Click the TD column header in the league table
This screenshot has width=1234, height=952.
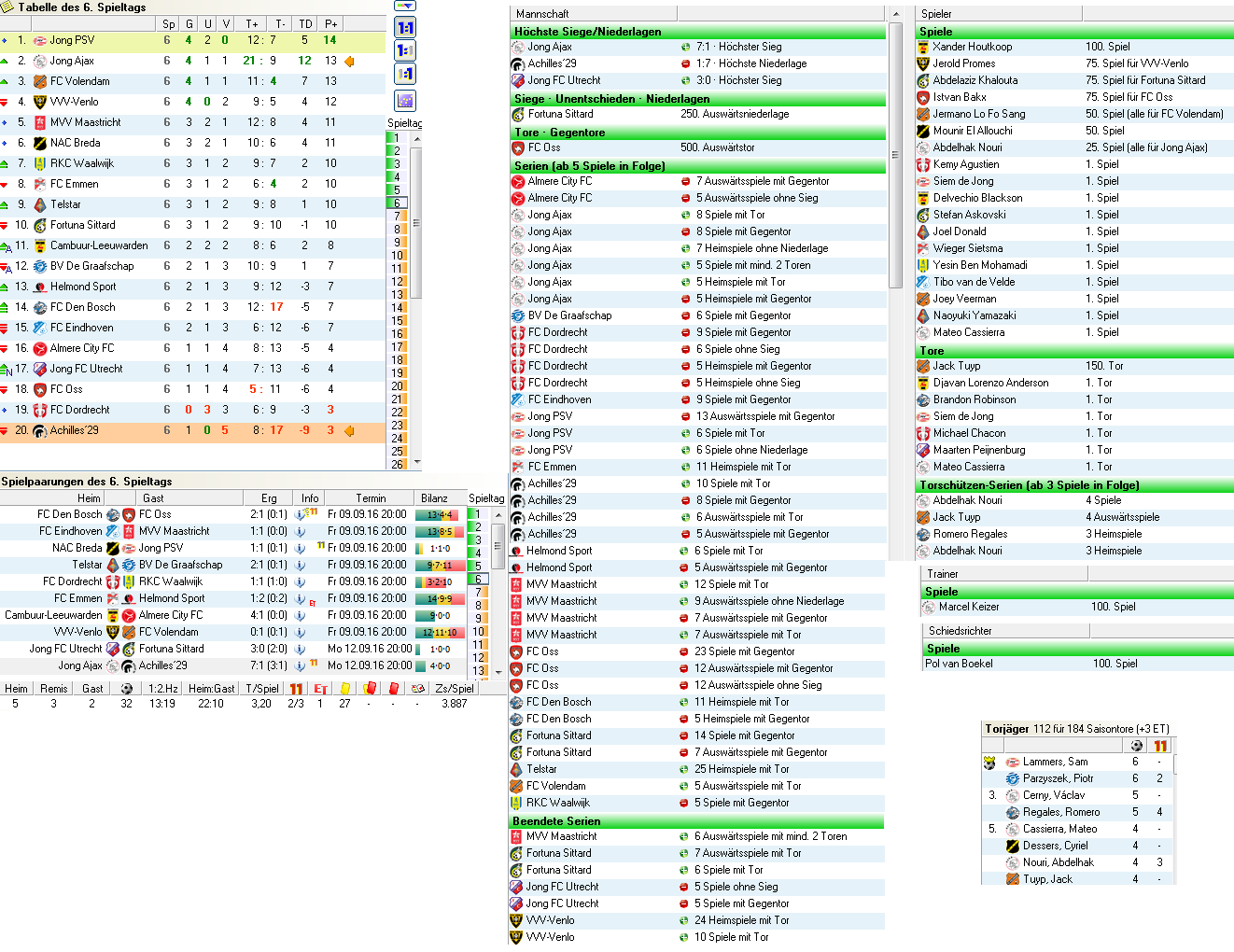pyautogui.click(x=305, y=23)
